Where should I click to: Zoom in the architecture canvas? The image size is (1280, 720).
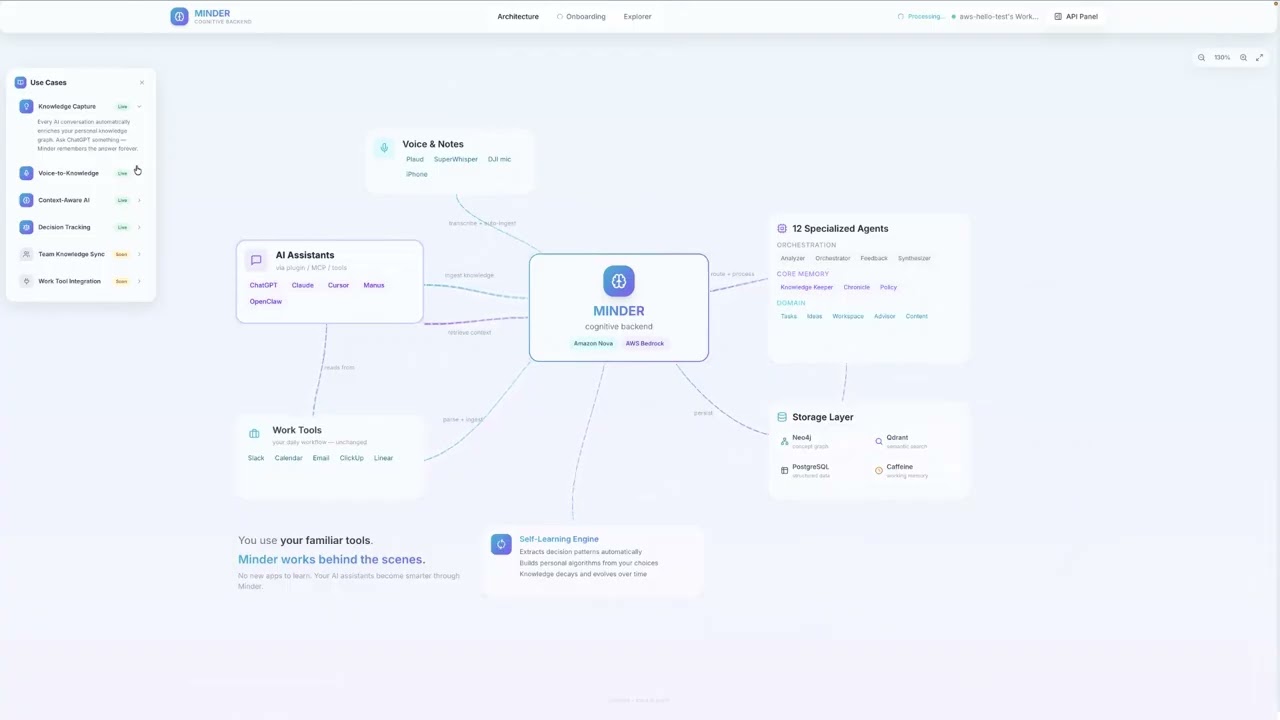coord(1243,57)
